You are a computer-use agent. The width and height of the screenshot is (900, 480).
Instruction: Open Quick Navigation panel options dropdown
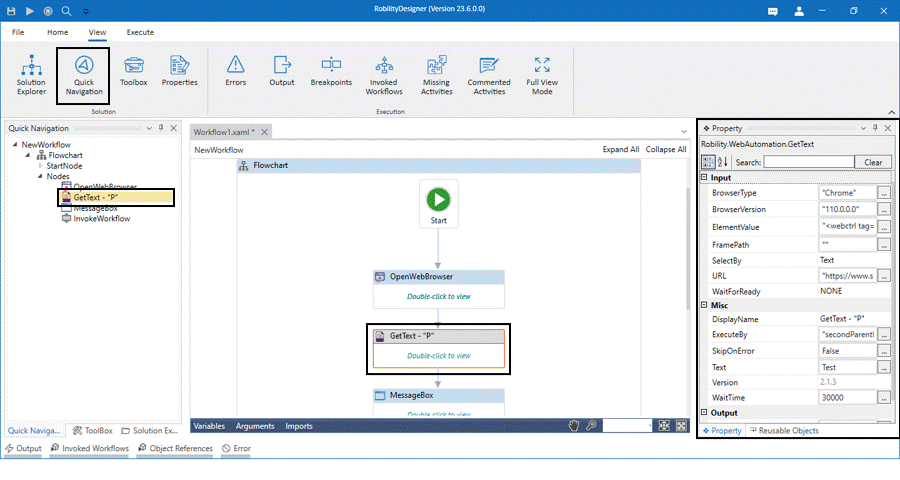tap(149, 128)
